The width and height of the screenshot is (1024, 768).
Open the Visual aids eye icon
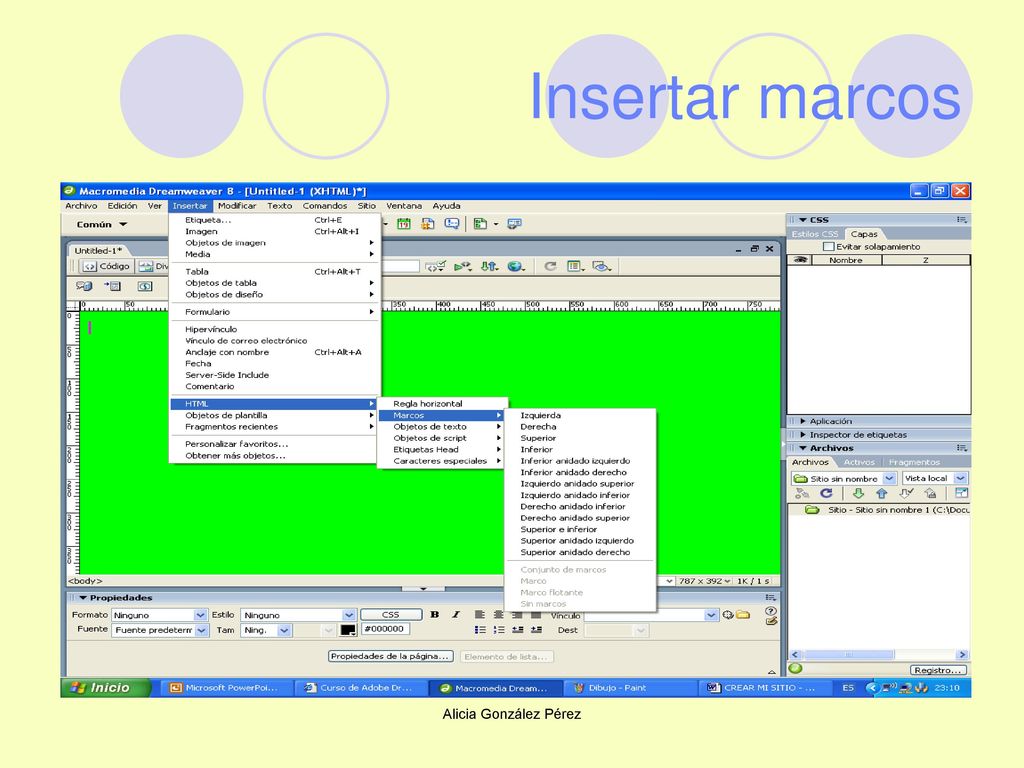point(601,266)
